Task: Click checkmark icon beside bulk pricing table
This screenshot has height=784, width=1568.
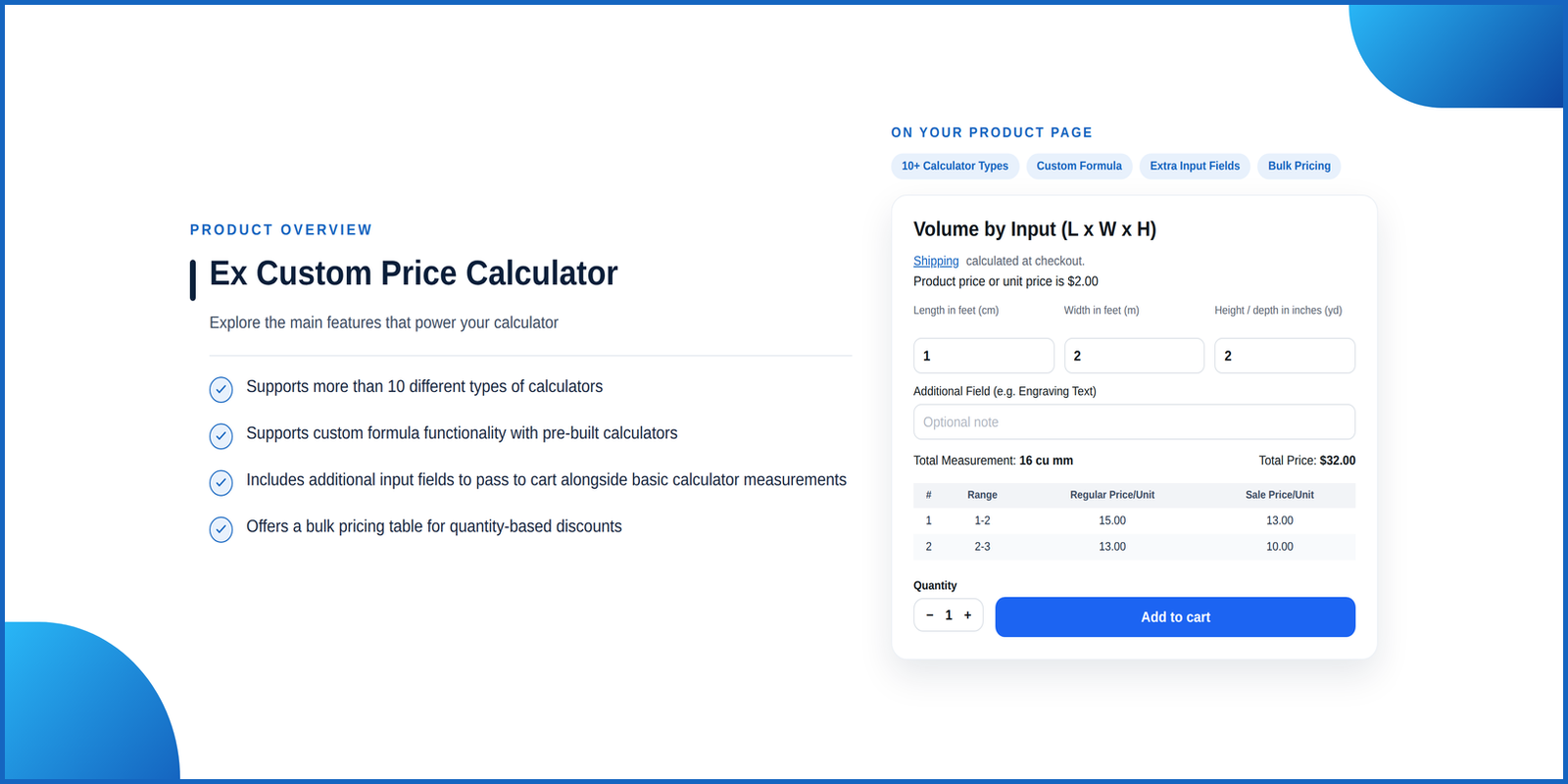Action: pyautogui.click(x=221, y=529)
